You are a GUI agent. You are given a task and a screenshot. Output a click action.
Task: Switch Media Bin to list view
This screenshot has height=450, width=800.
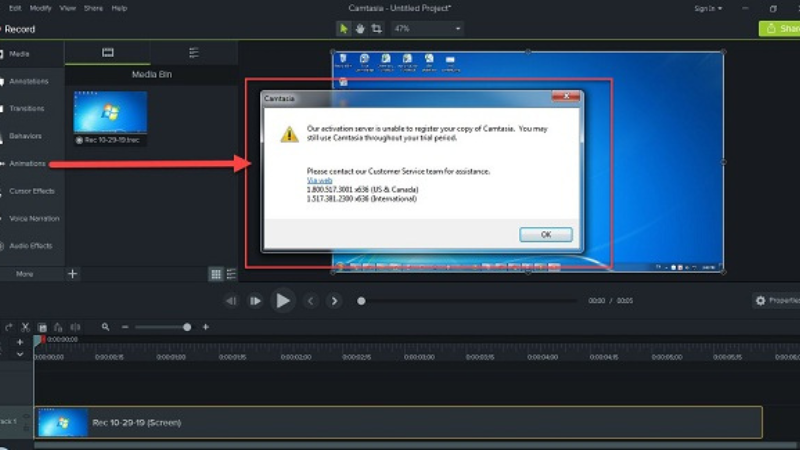pyautogui.click(x=232, y=273)
